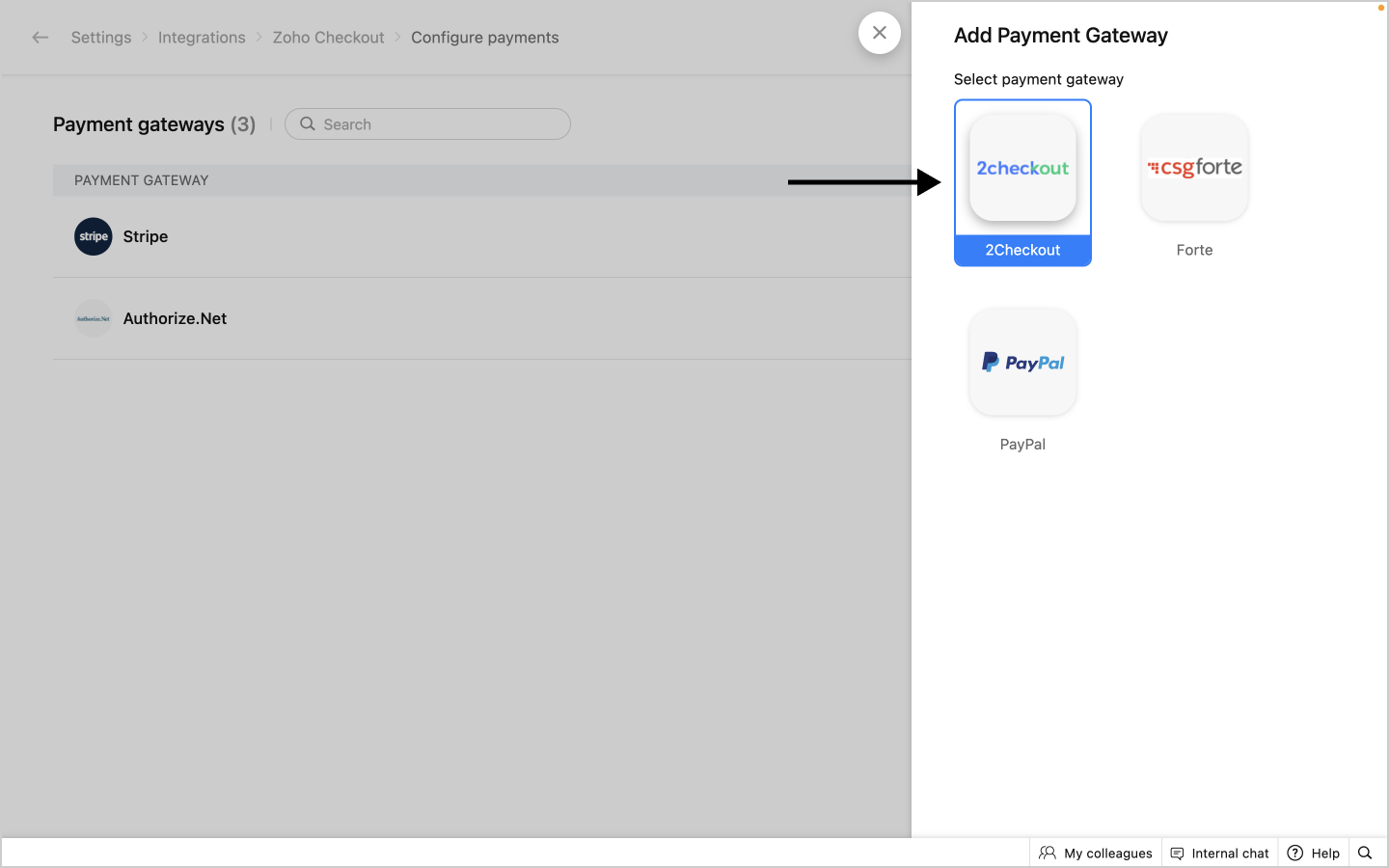Click the bottom bar search magnifier icon

point(1365,854)
